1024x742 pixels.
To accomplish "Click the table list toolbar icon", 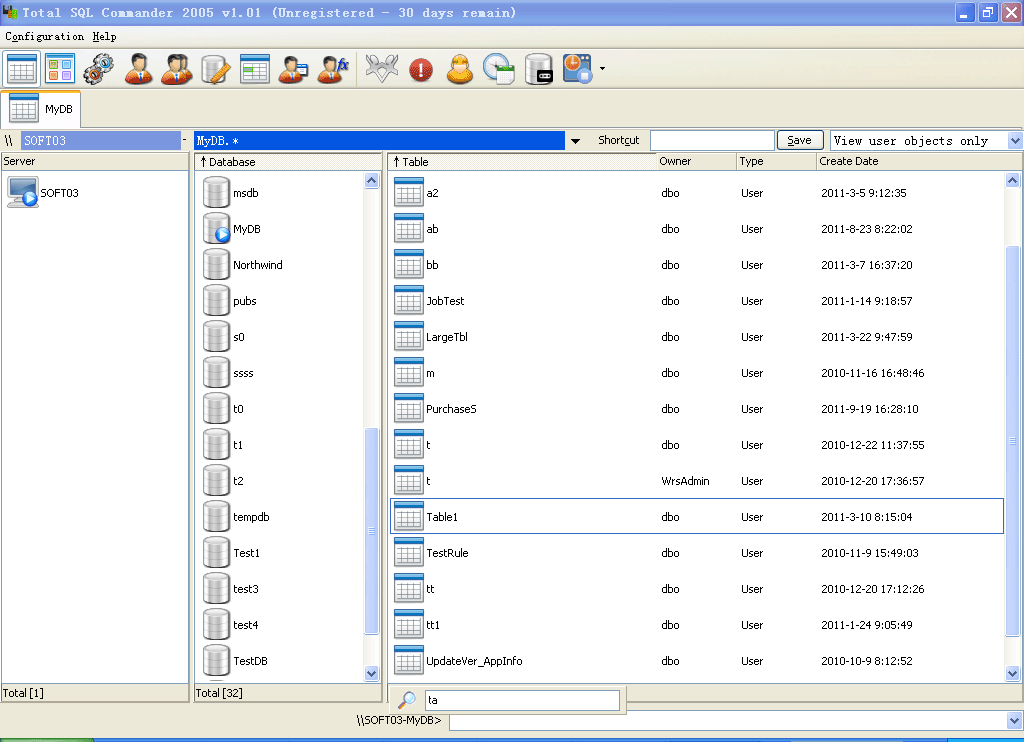I will (255, 69).
